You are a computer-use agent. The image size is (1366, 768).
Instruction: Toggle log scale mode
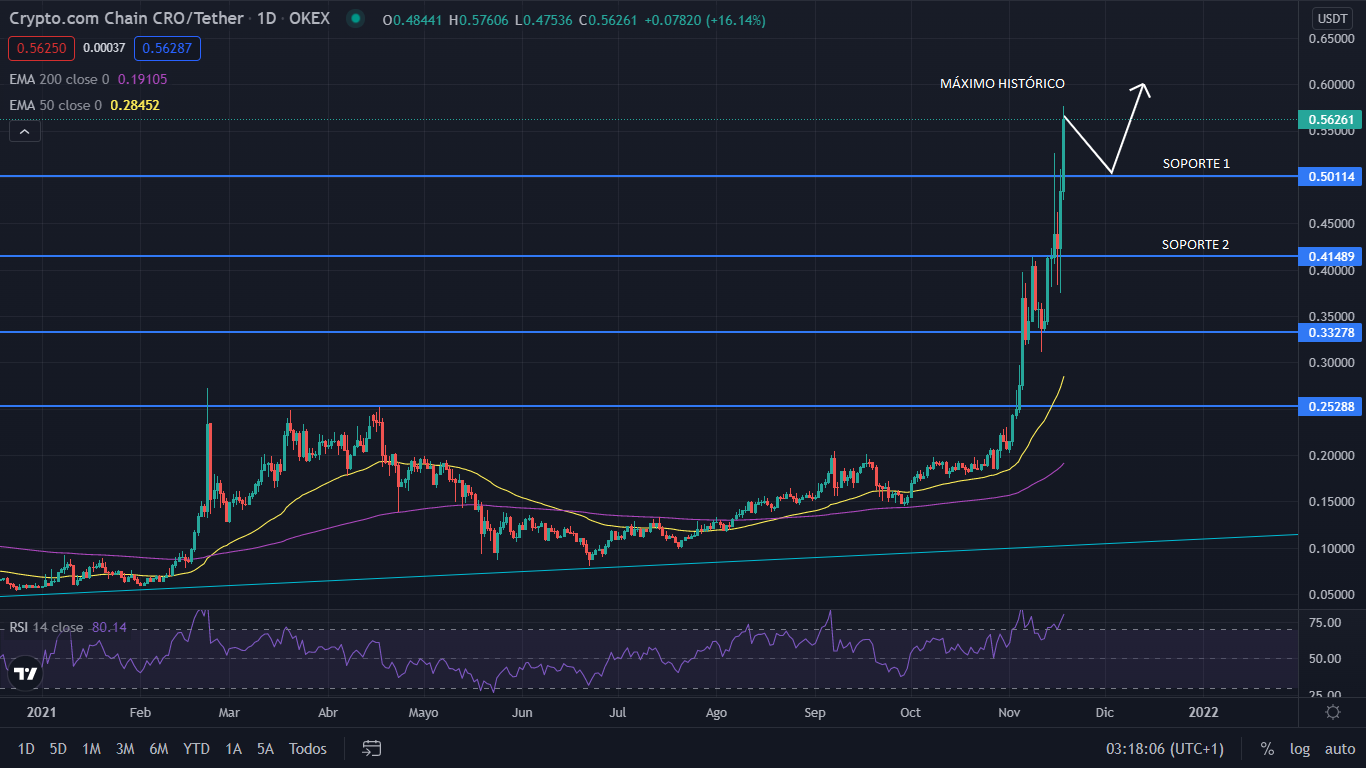click(x=1300, y=748)
